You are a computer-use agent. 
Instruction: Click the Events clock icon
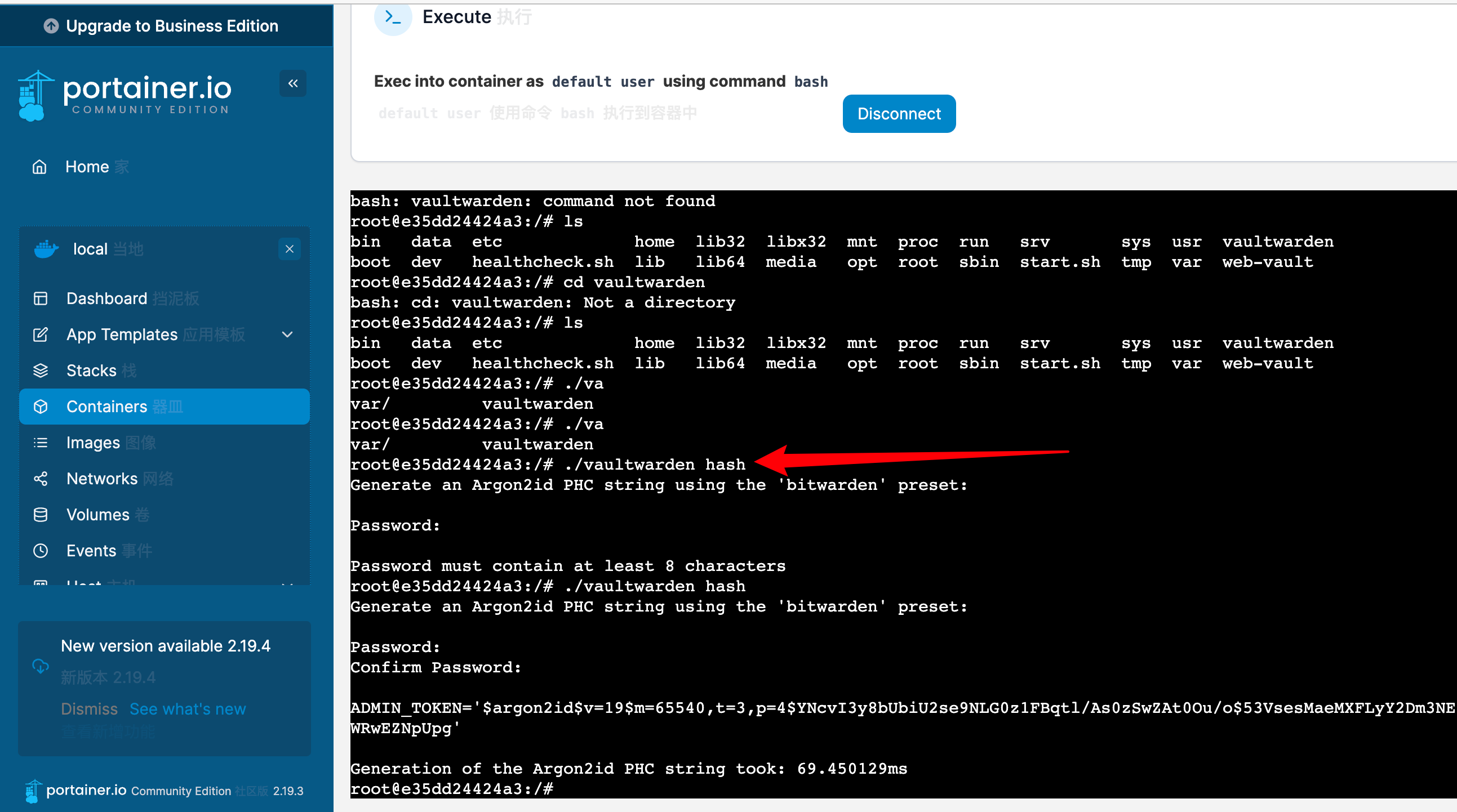pyautogui.click(x=41, y=551)
